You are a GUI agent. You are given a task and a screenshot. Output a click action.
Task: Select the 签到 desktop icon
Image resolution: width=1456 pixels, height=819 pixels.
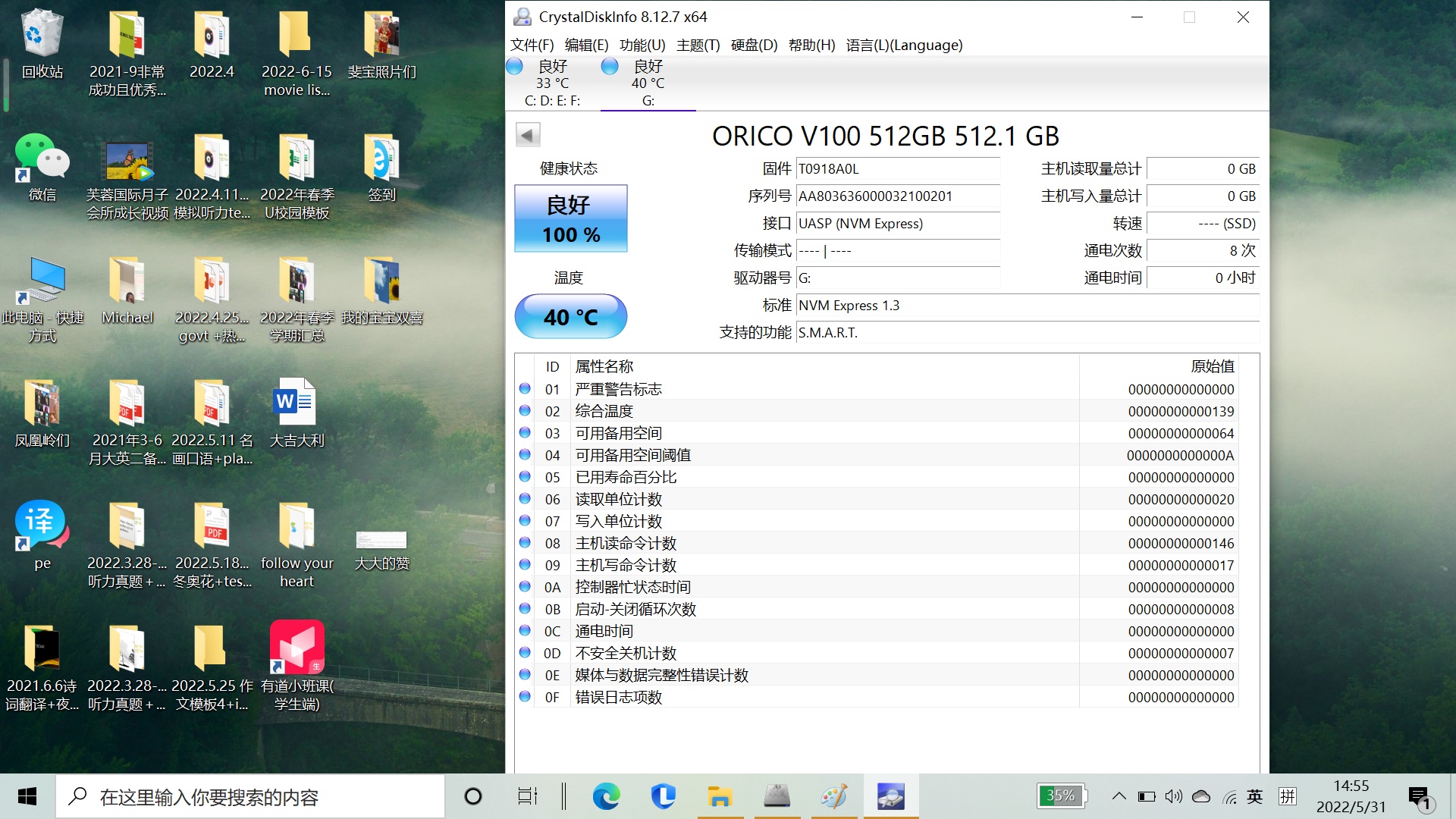[x=381, y=167]
